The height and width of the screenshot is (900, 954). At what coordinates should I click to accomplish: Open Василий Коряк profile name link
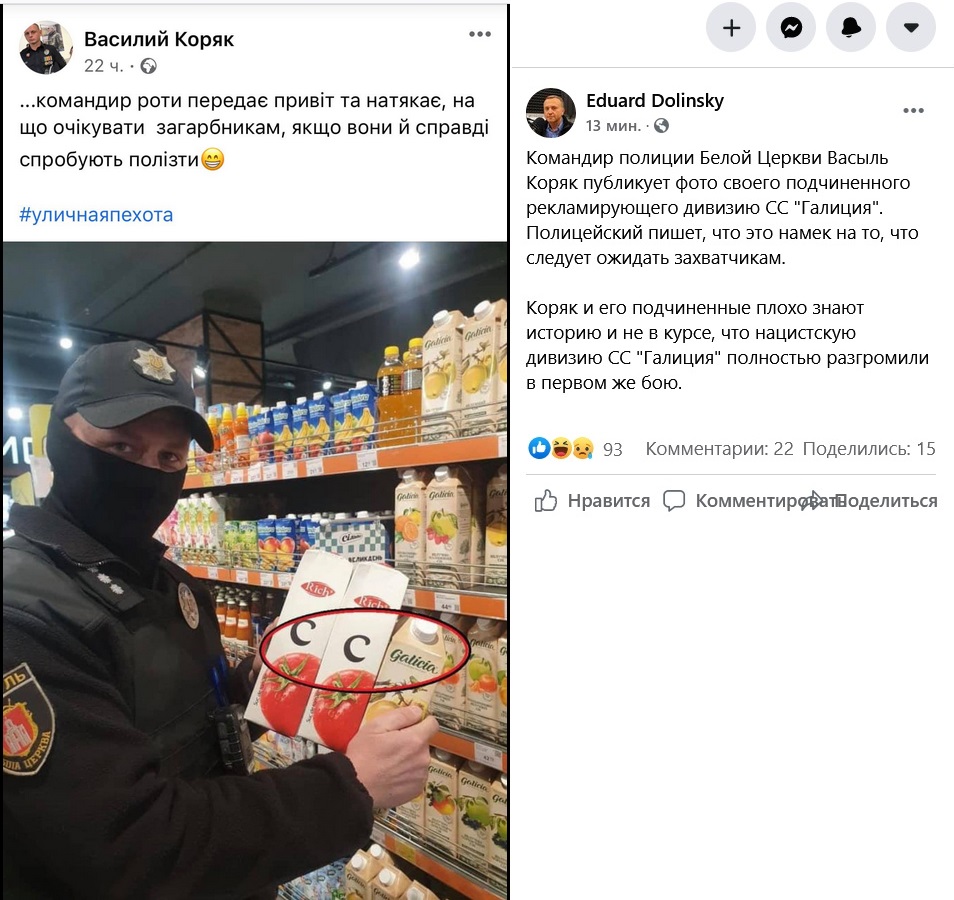159,39
